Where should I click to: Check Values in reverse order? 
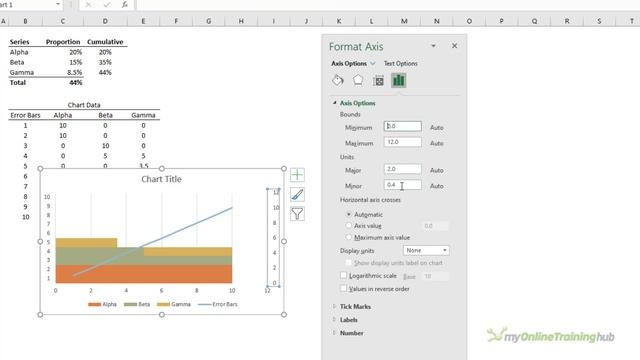(x=344, y=289)
